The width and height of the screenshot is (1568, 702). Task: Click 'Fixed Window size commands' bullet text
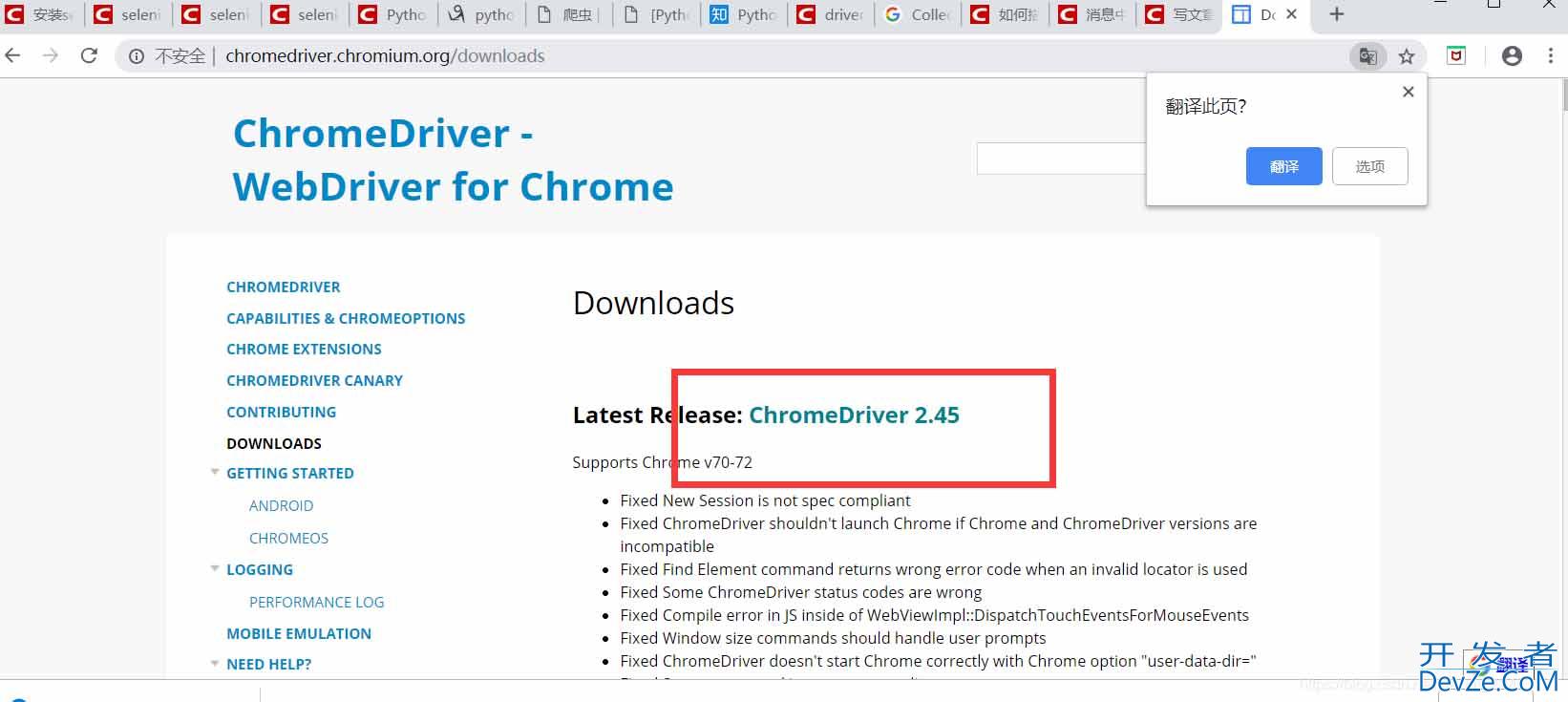click(x=833, y=638)
